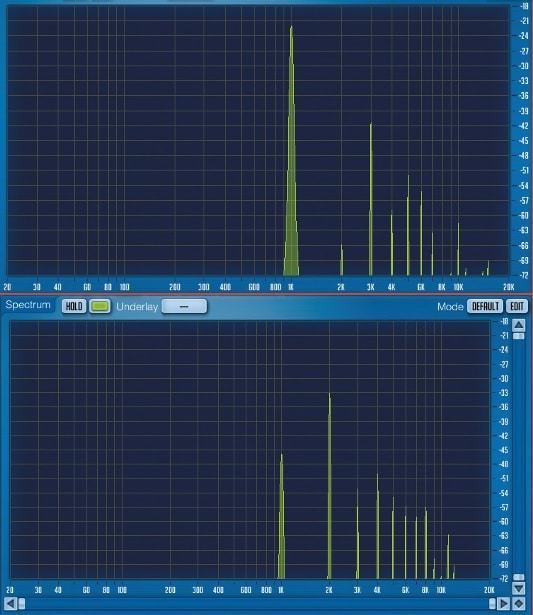This screenshot has height=615, width=533.
Task: Open the Mode DEFAULT selector
Action: click(x=485, y=306)
